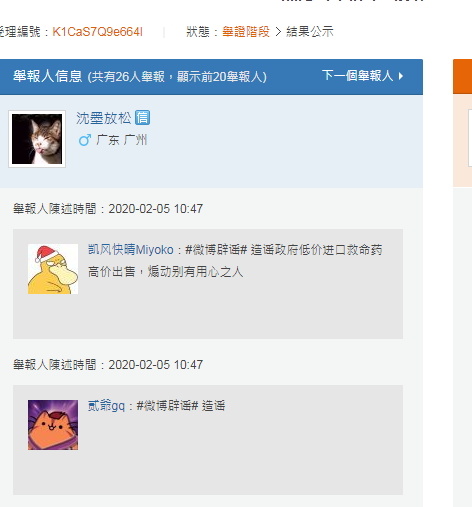Open the yellow duck Santa hat avatar

pyautogui.click(x=53, y=269)
